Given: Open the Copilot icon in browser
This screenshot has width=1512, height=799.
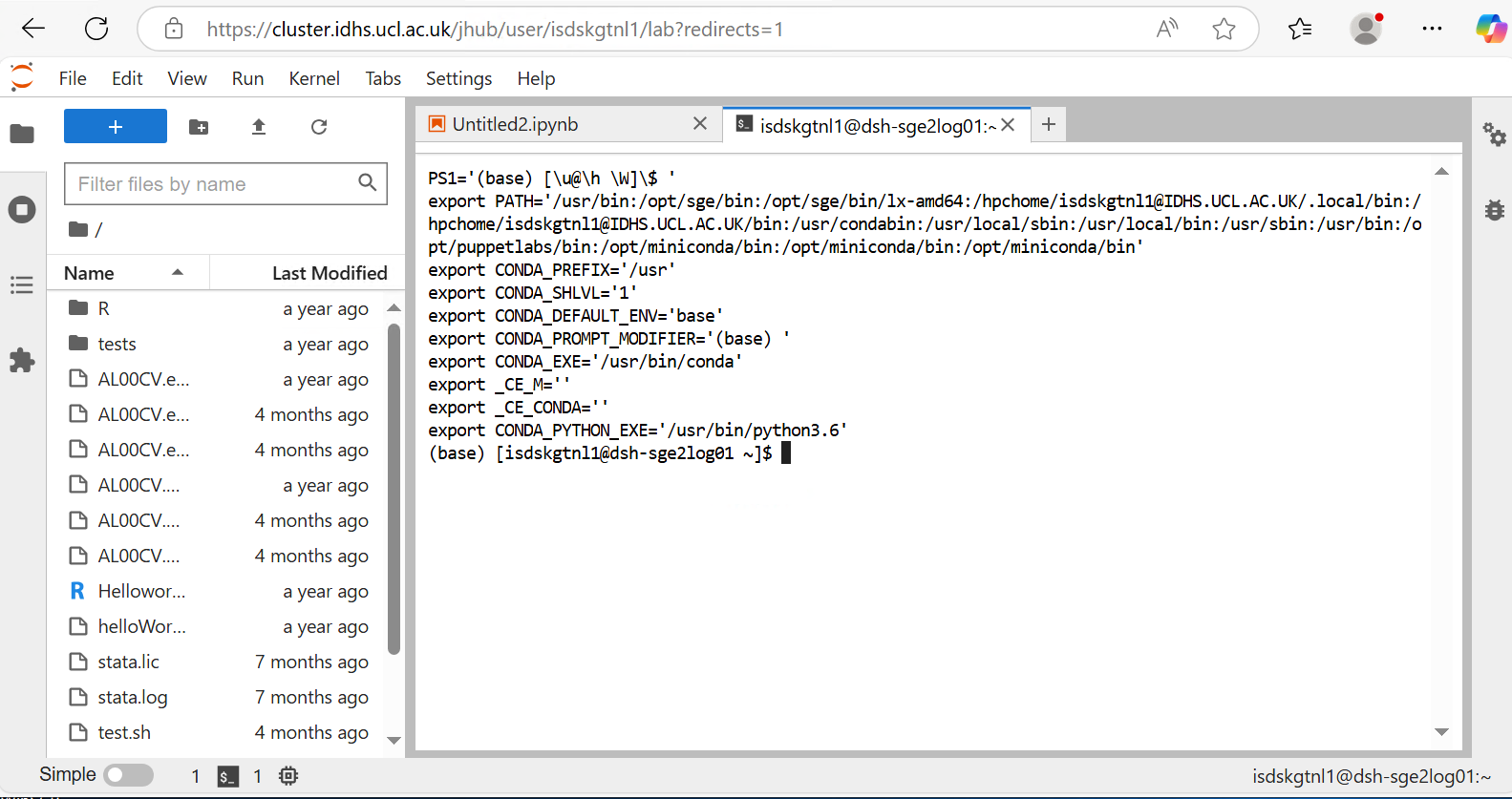Looking at the screenshot, I should [x=1490, y=29].
